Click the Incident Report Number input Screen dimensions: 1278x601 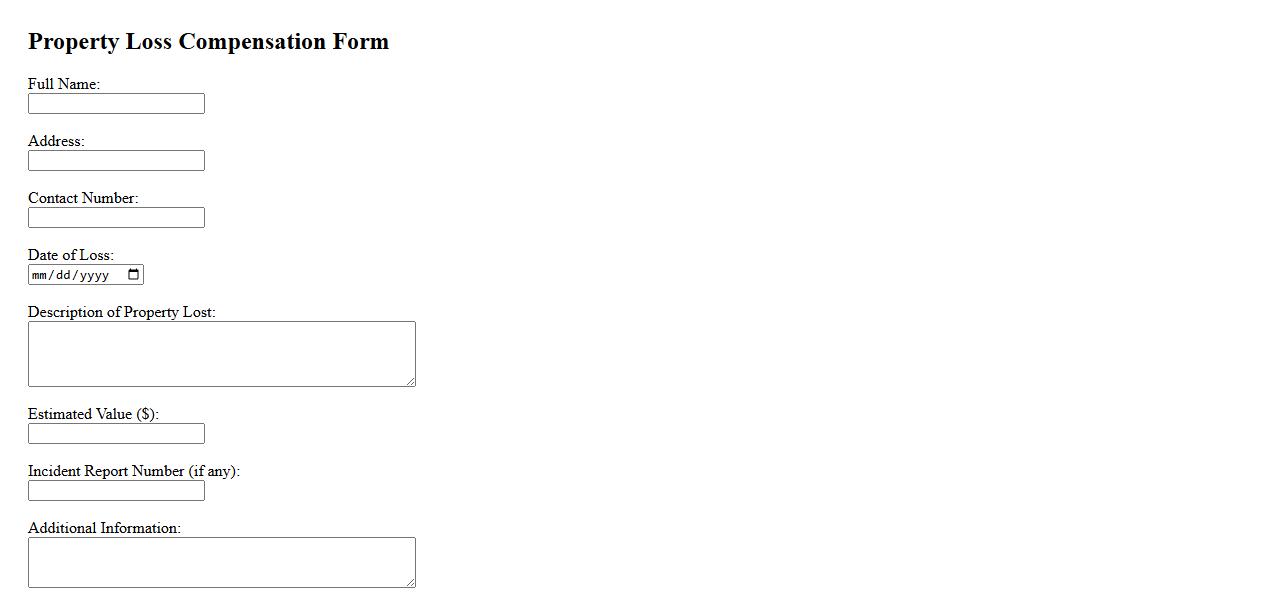pyautogui.click(x=116, y=491)
